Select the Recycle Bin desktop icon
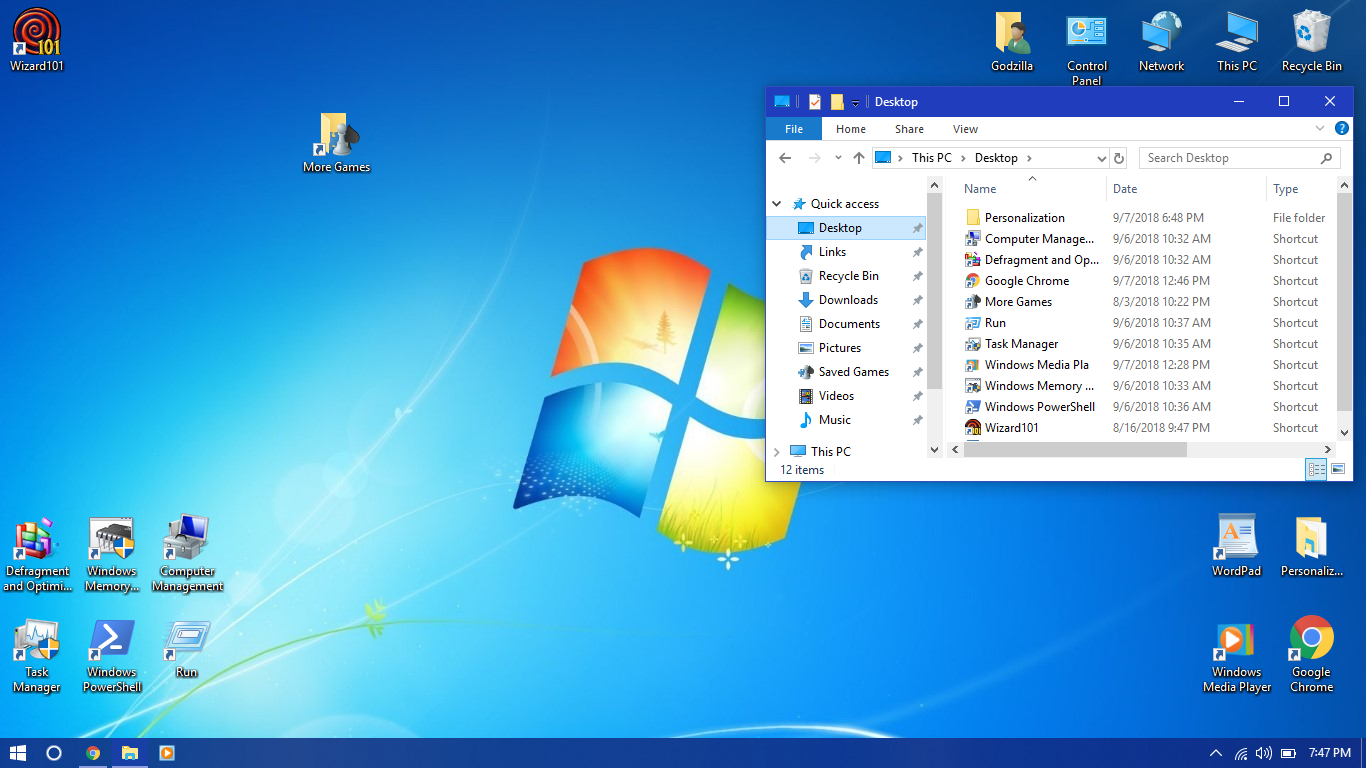 click(1312, 41)
